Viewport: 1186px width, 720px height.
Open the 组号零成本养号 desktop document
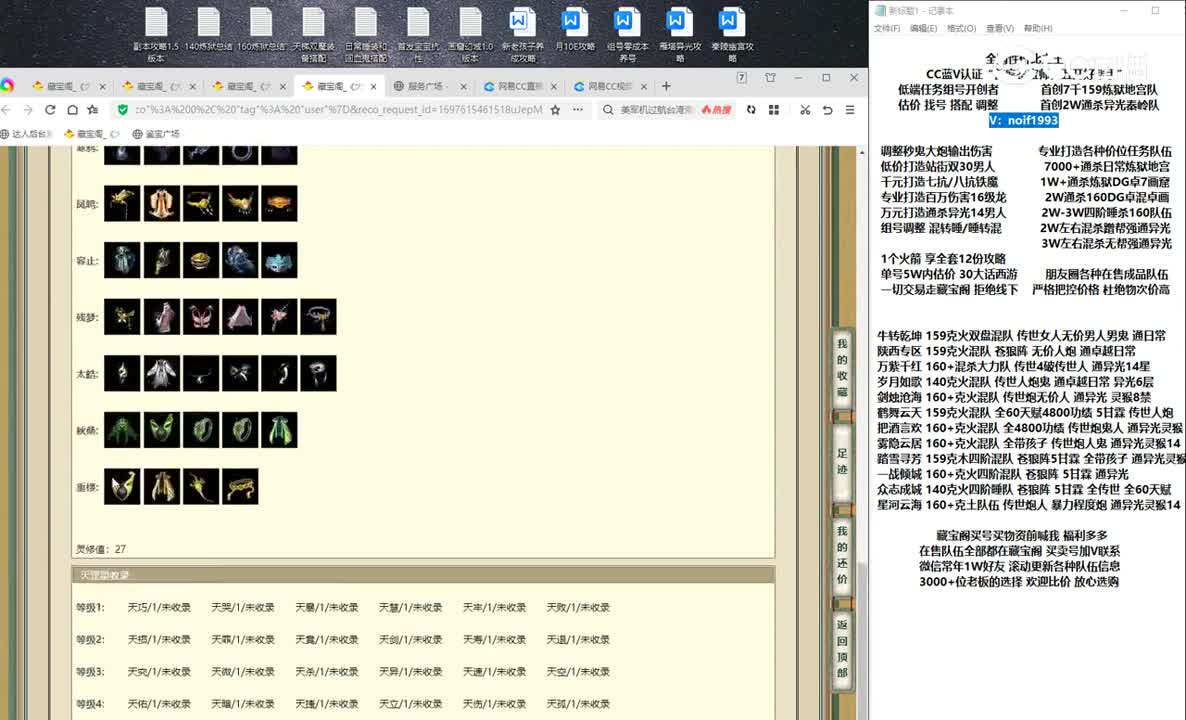click(627, 35)
